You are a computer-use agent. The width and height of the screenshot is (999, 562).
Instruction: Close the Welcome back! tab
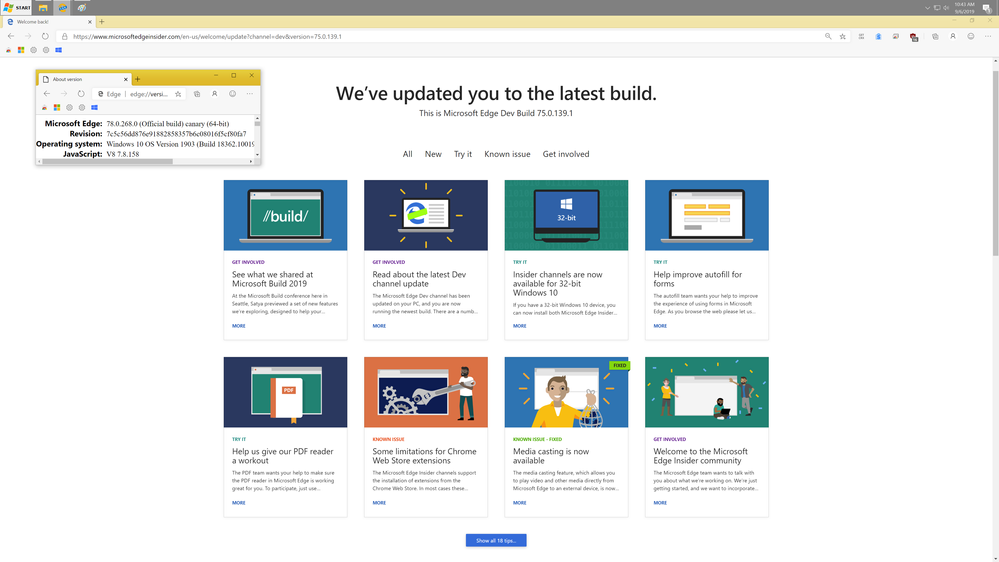point(90,22)
